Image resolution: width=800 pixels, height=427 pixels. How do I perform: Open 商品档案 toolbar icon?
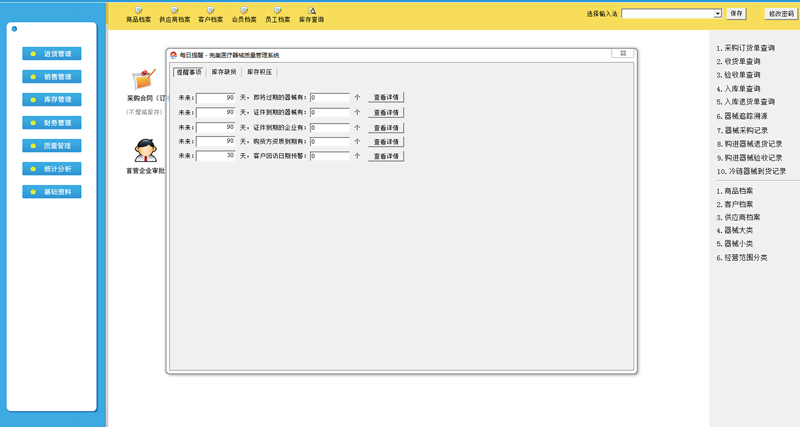tap(139, 11)
